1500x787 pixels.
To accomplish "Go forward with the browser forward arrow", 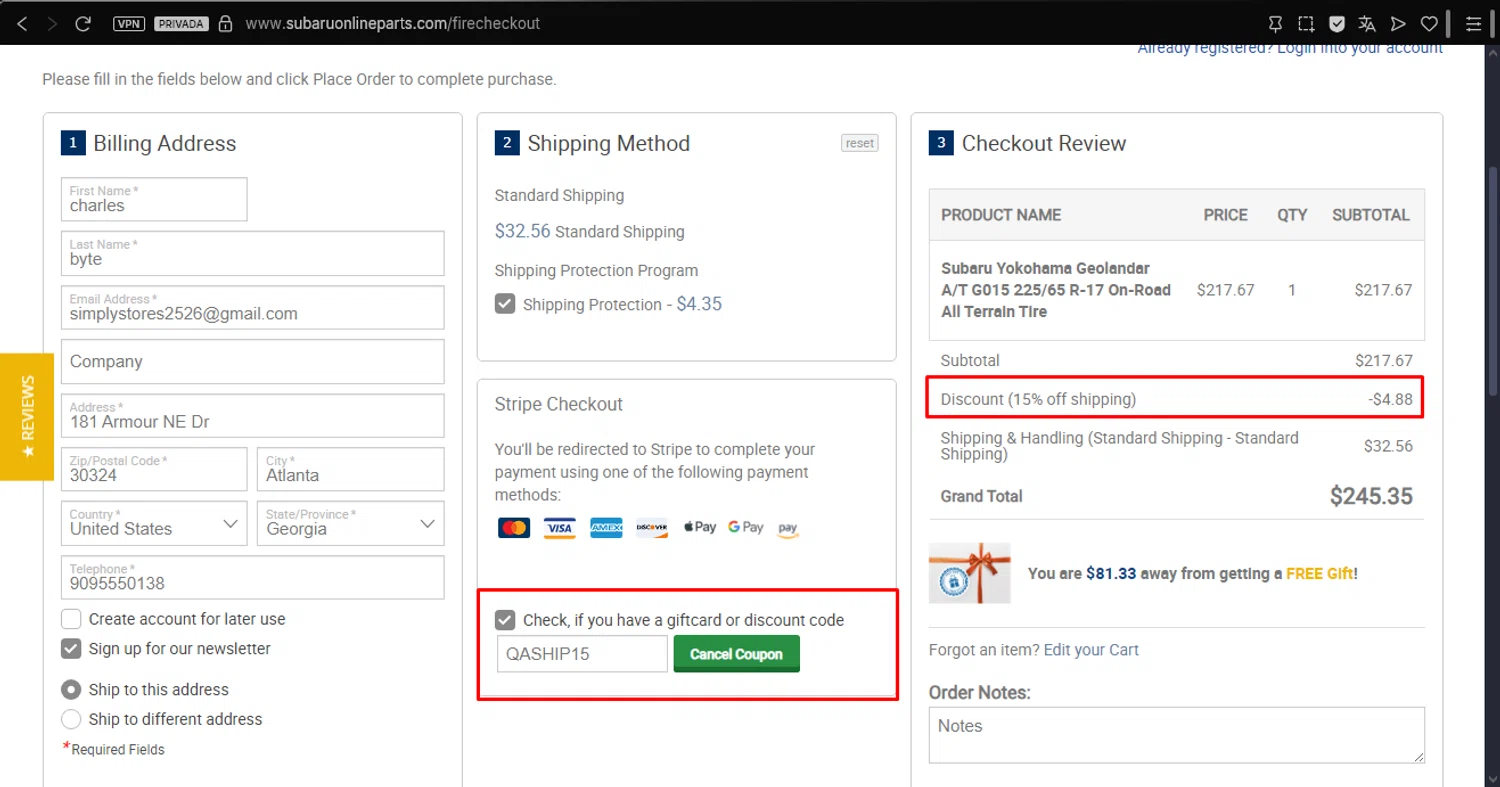I will [x=52, y=23].
